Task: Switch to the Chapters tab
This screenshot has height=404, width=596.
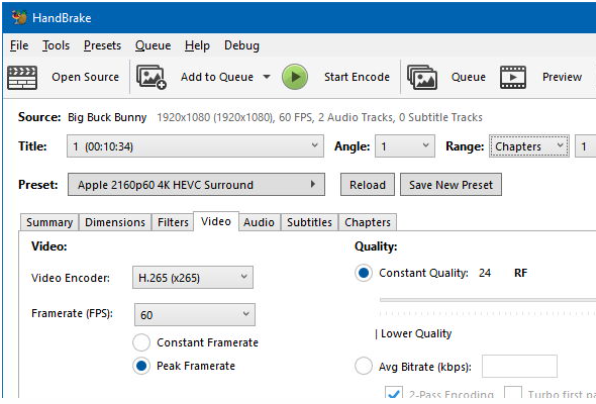Action: [367, 222]
